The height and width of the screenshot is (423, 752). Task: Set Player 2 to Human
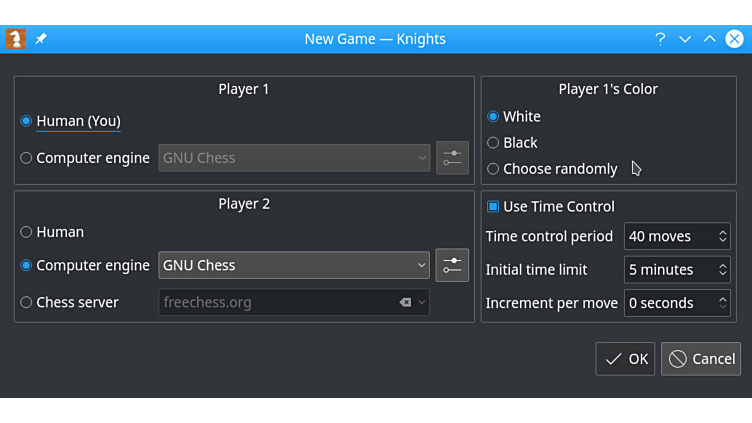click(x=26, y=232)
